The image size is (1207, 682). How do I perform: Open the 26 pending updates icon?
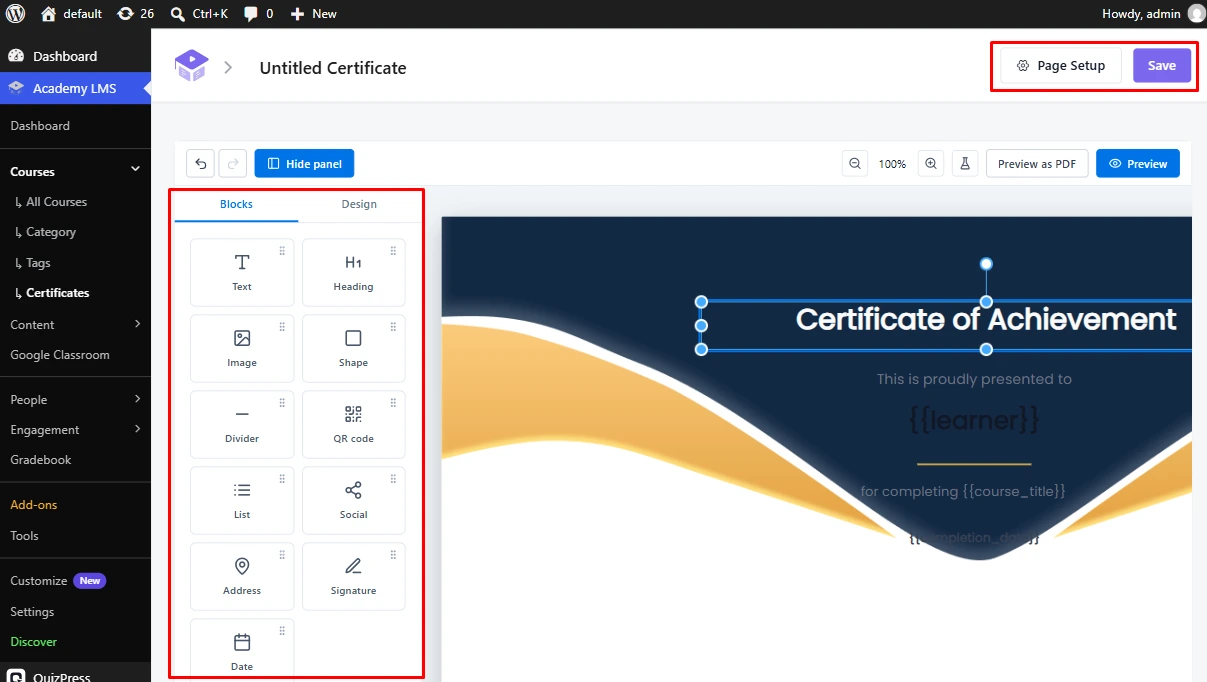click(x=136, y=14)
